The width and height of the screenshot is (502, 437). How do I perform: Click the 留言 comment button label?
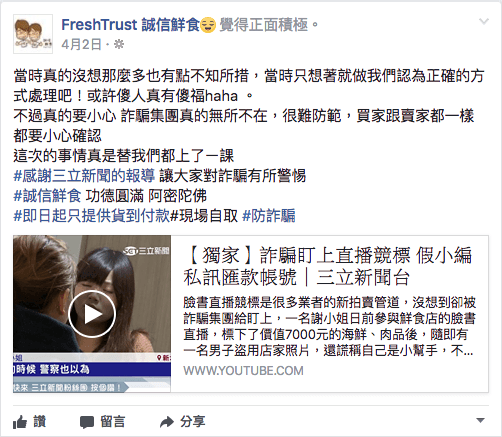[113, 422]
